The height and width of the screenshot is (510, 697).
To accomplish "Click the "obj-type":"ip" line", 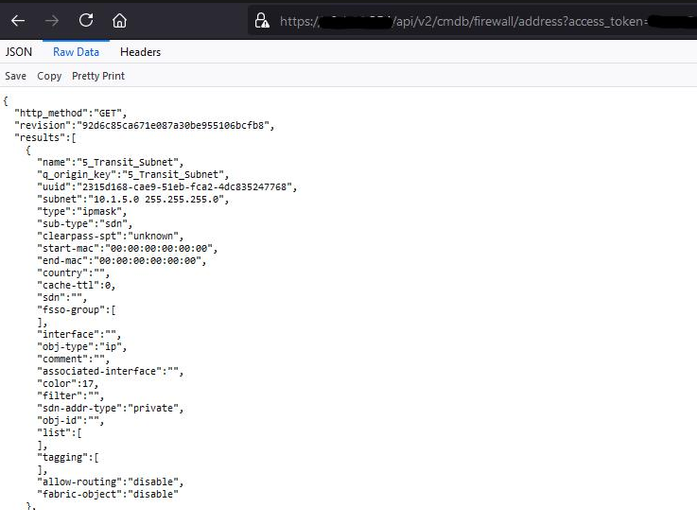I will coord(82,347).
